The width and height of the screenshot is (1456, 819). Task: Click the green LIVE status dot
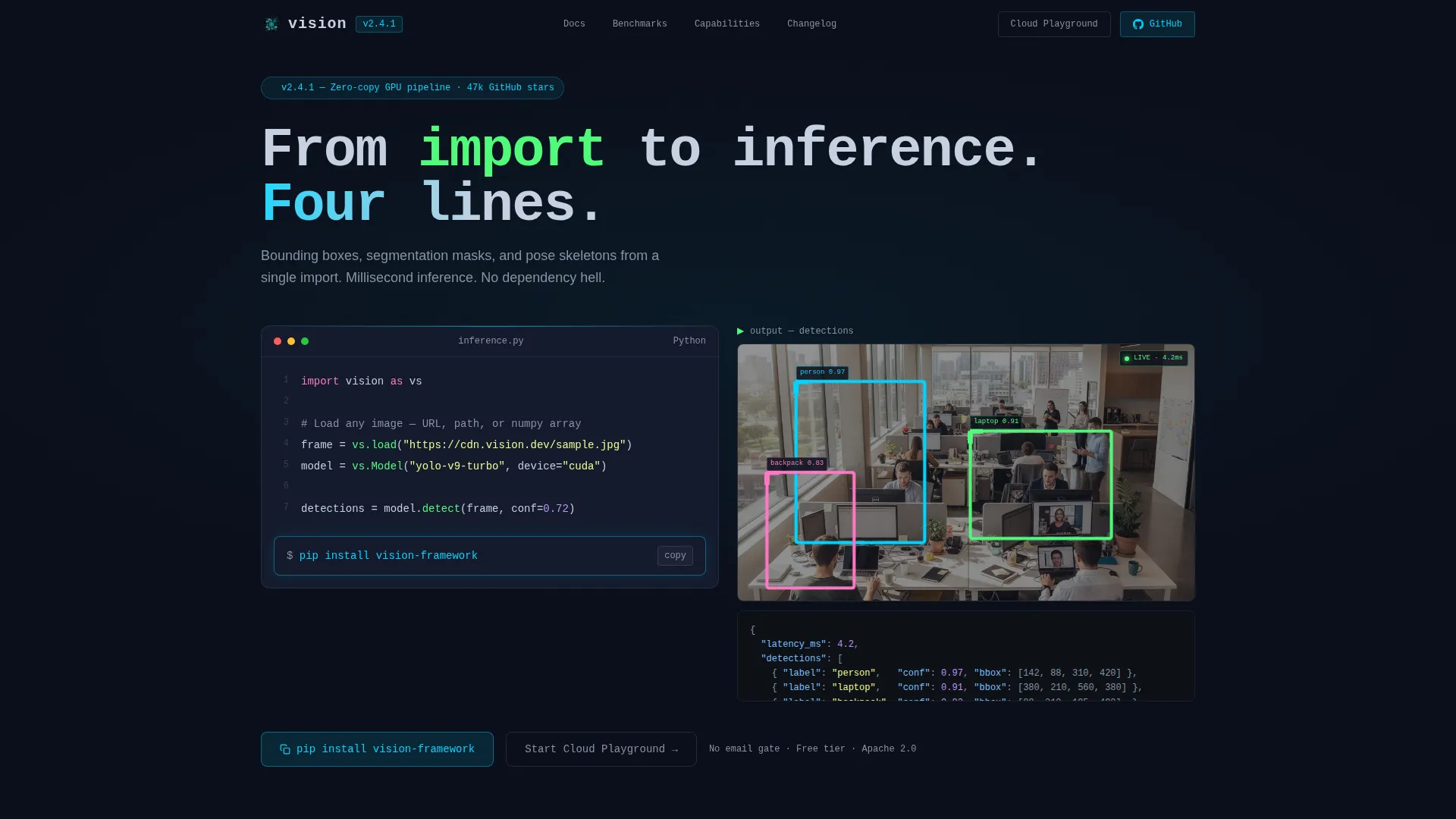tap(1127, 358)
